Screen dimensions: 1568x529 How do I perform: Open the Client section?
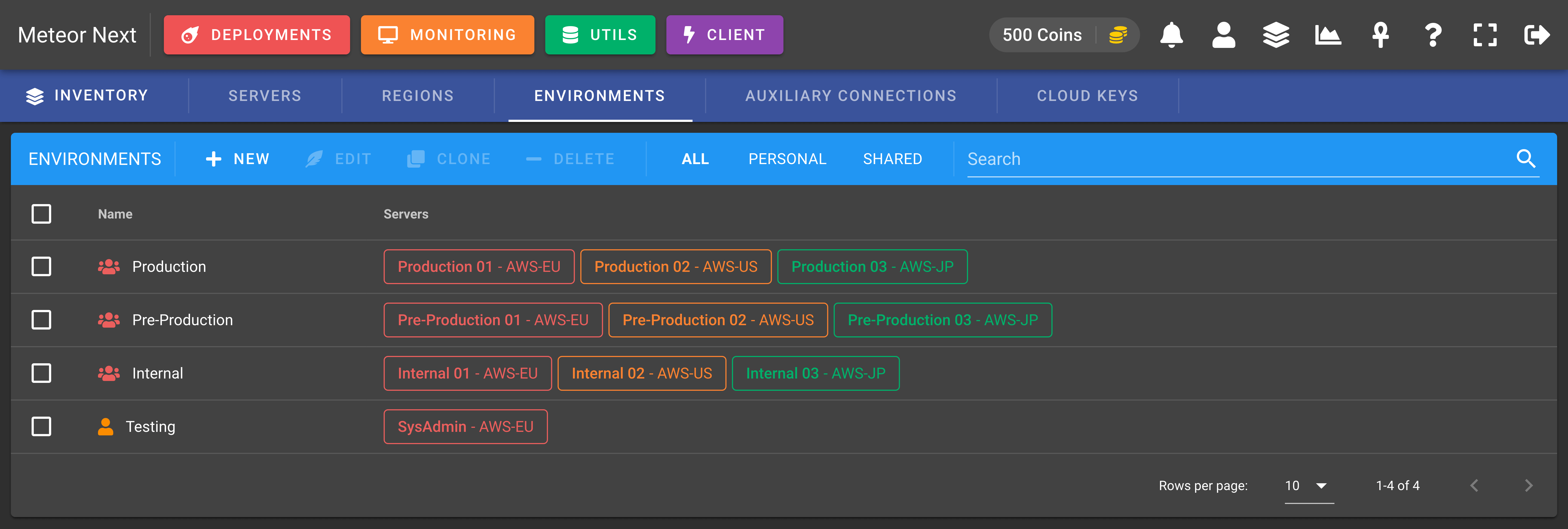pos(724,35)
